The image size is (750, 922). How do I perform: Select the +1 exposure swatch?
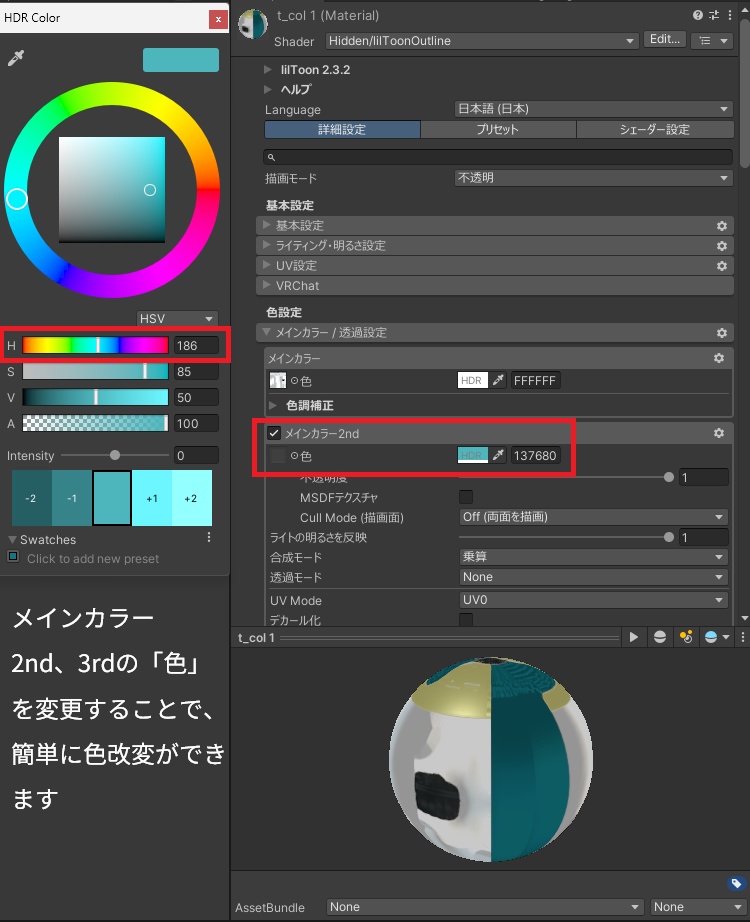pyautogui.click(x=152, y=498)
